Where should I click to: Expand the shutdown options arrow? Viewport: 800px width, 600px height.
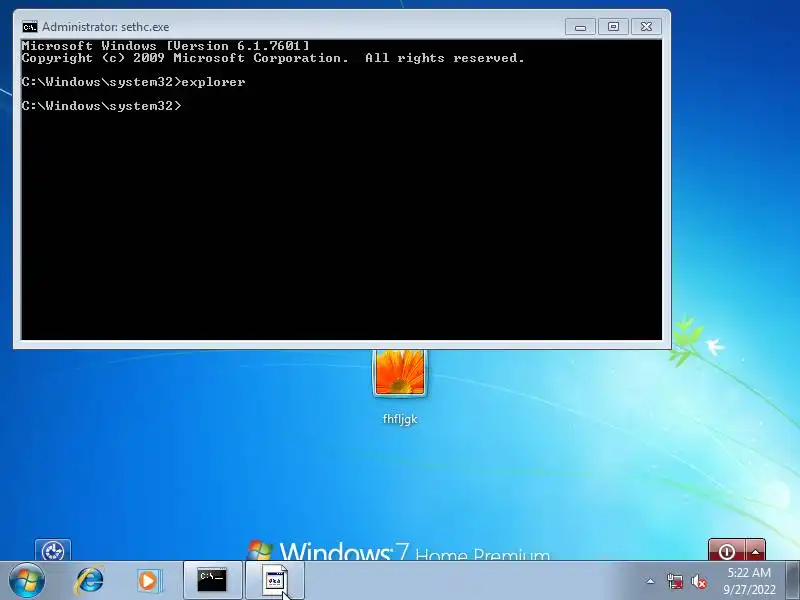point(755,550)
